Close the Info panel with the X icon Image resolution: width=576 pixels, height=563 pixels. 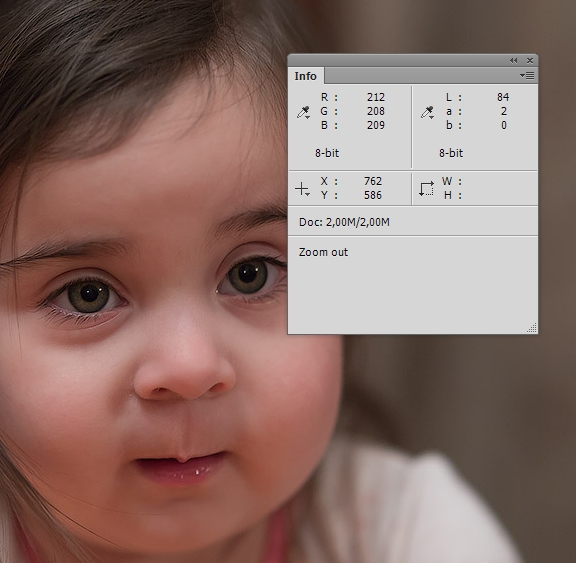[x=530, y=61]
